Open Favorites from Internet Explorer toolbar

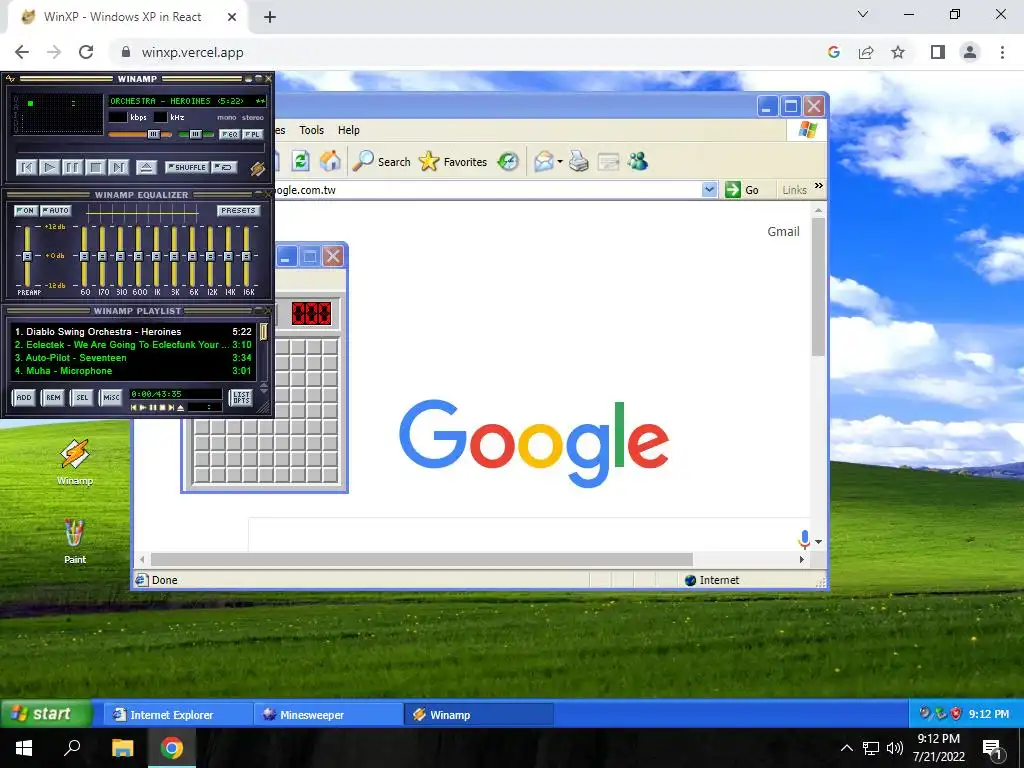coord(453,161)
